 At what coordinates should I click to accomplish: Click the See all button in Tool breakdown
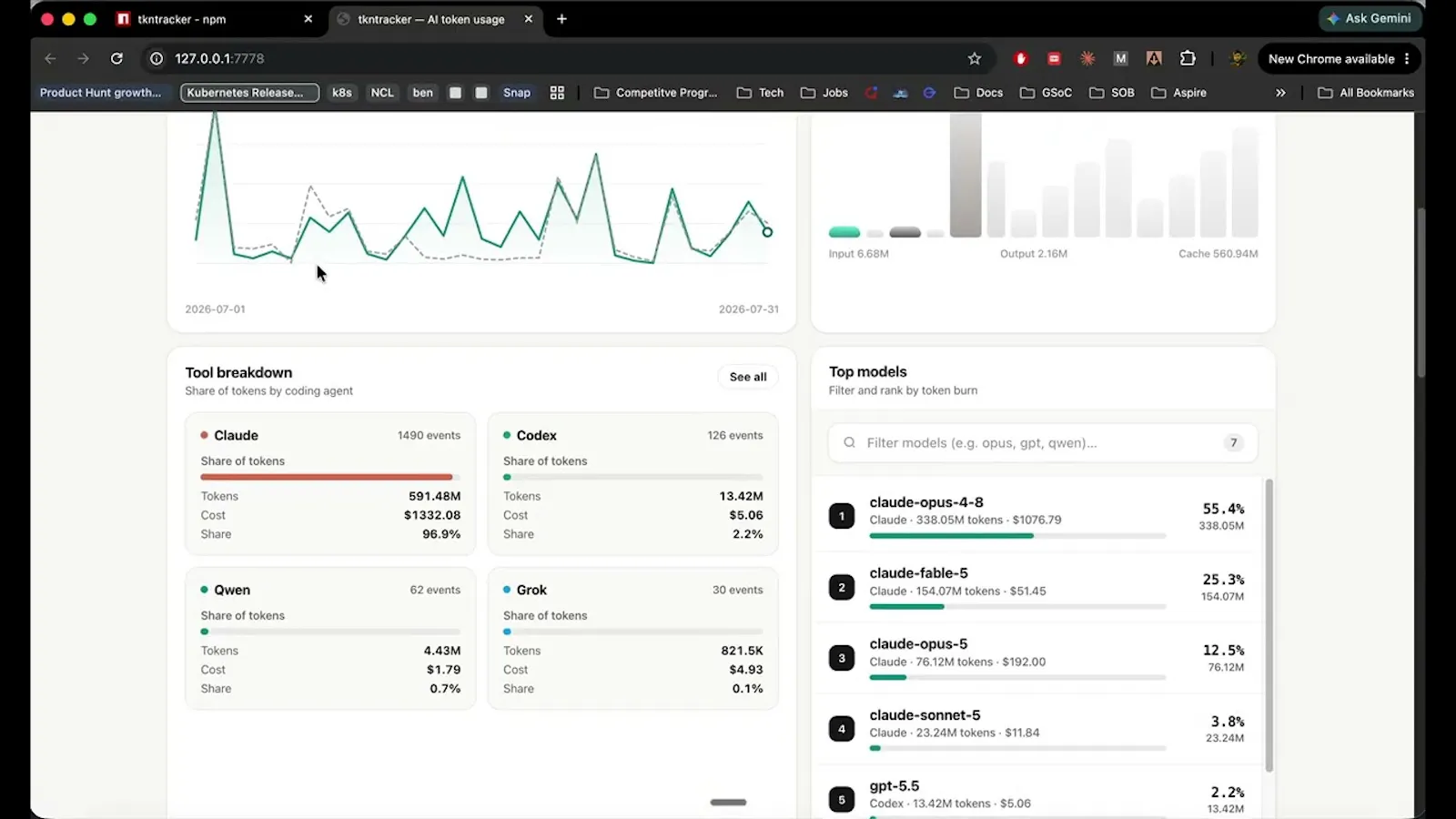click(748, 377)
